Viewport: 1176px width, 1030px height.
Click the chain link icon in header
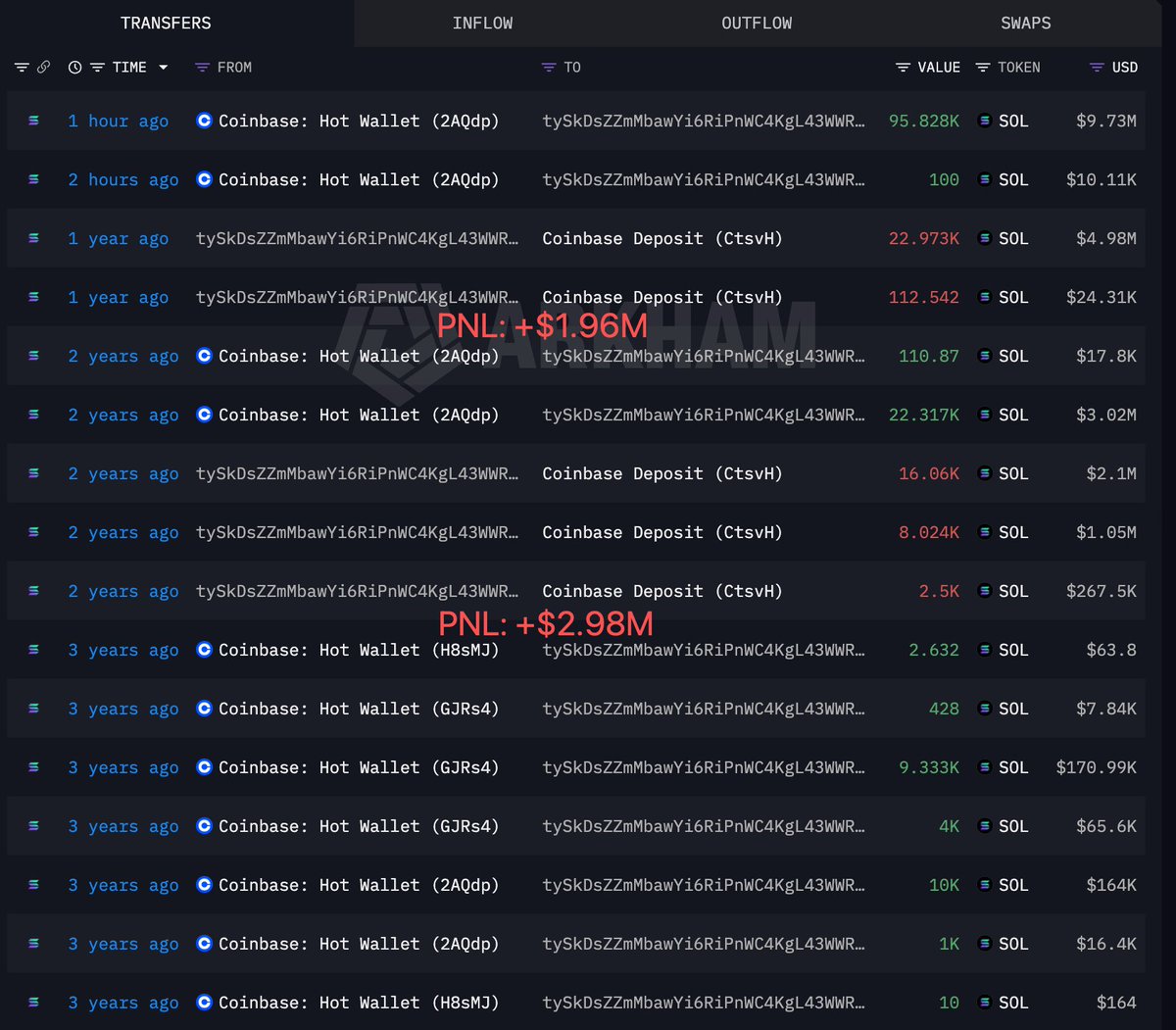(x=43, y=68)
